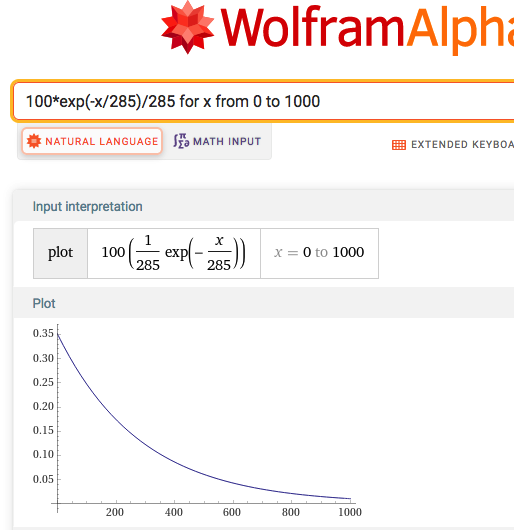
Task: Click the Natural Language spikey icon
Action: pyautogui.click(x=34, y=141)
